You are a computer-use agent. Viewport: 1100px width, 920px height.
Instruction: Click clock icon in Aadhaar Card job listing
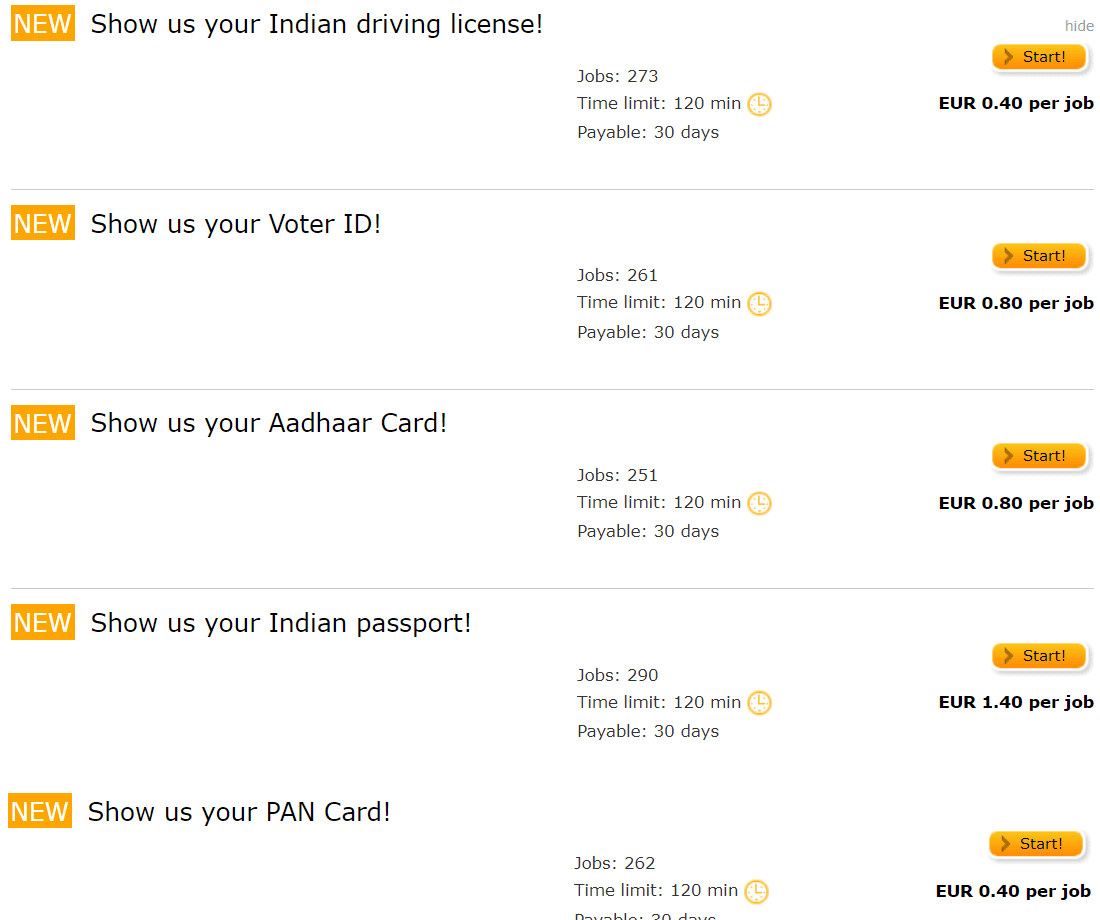pyautogui.click(x=759, y=503)
